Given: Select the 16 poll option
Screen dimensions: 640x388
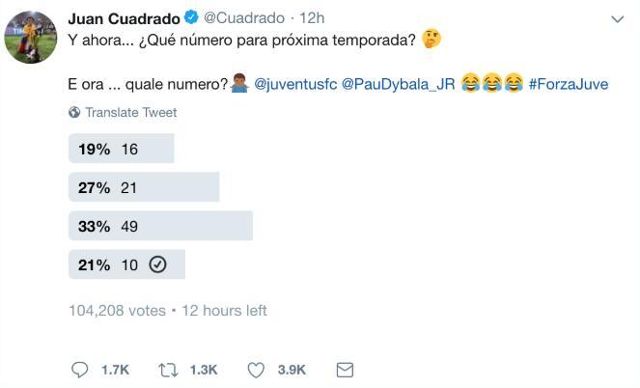Looking at the screenshot, I should pyautogui.click(x=121, y=149).
